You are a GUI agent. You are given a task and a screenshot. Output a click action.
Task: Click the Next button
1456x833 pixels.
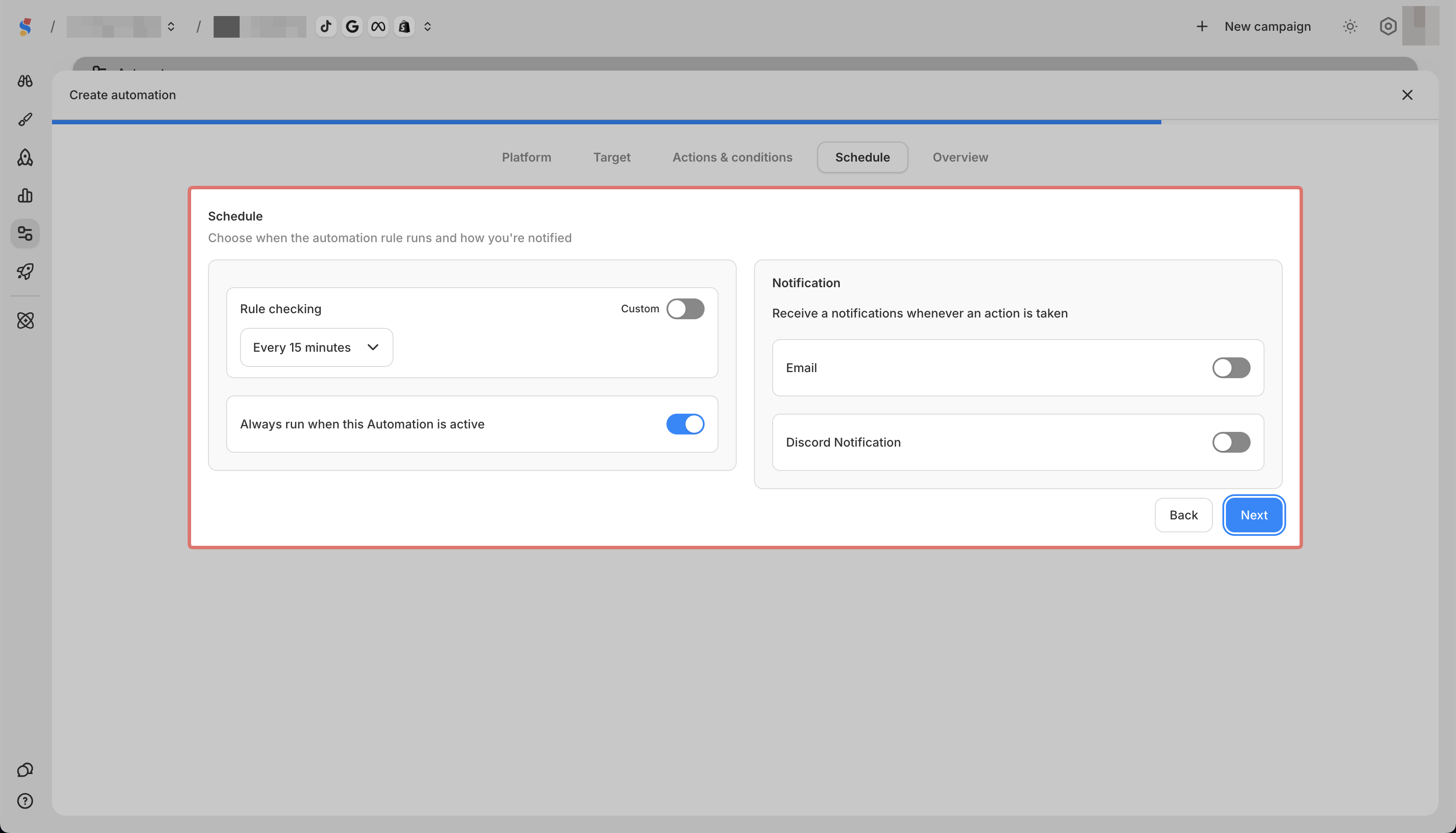coord(1253,515)
